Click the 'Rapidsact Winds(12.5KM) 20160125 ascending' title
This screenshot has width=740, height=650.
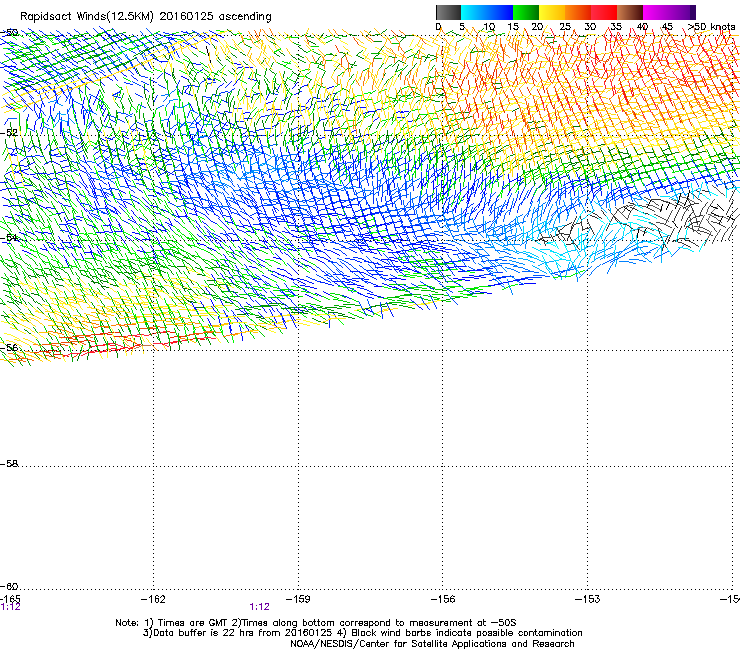pos(146,17)
